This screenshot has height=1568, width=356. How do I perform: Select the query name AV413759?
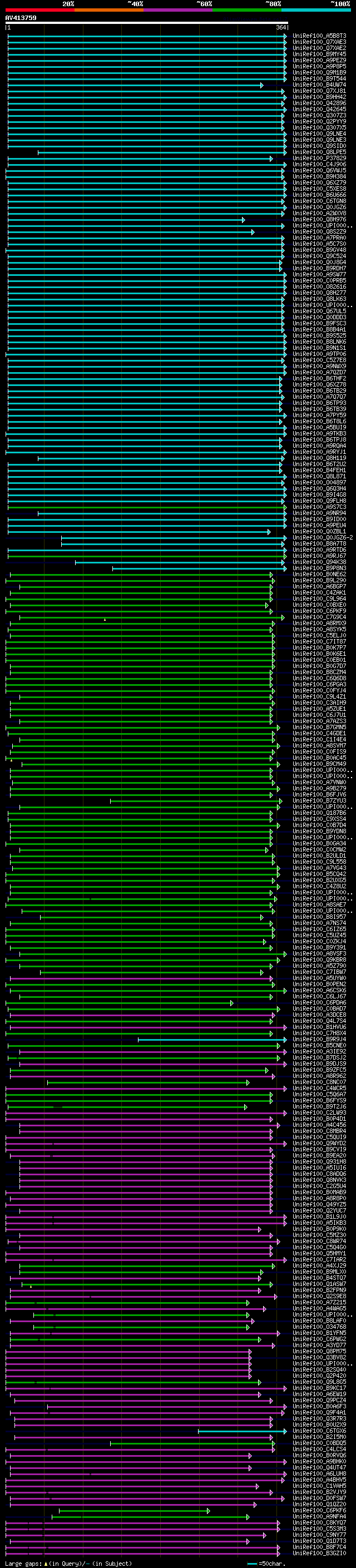pyautogui.click(x=21, y=18)
